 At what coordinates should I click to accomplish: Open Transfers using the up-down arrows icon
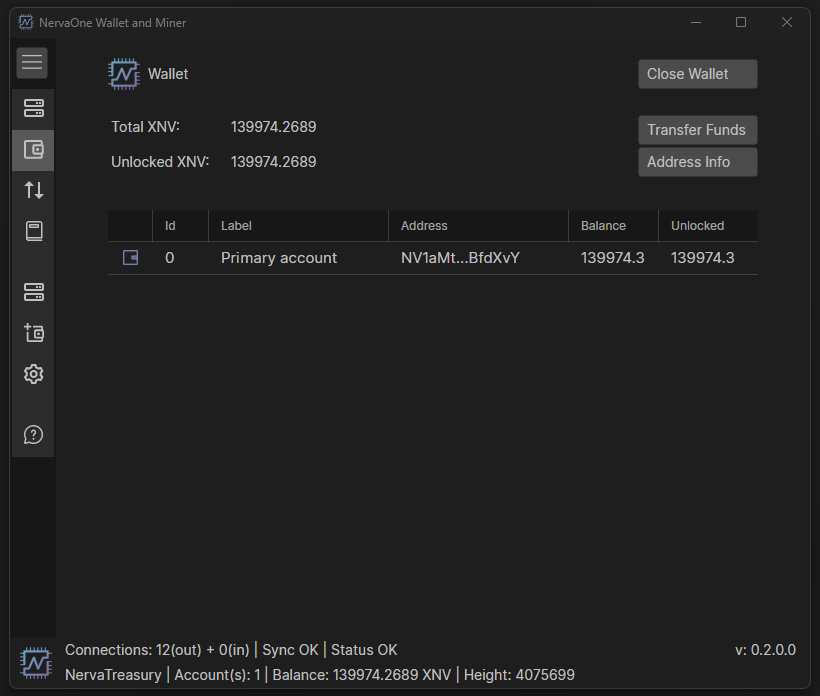[x=33, y=190]
